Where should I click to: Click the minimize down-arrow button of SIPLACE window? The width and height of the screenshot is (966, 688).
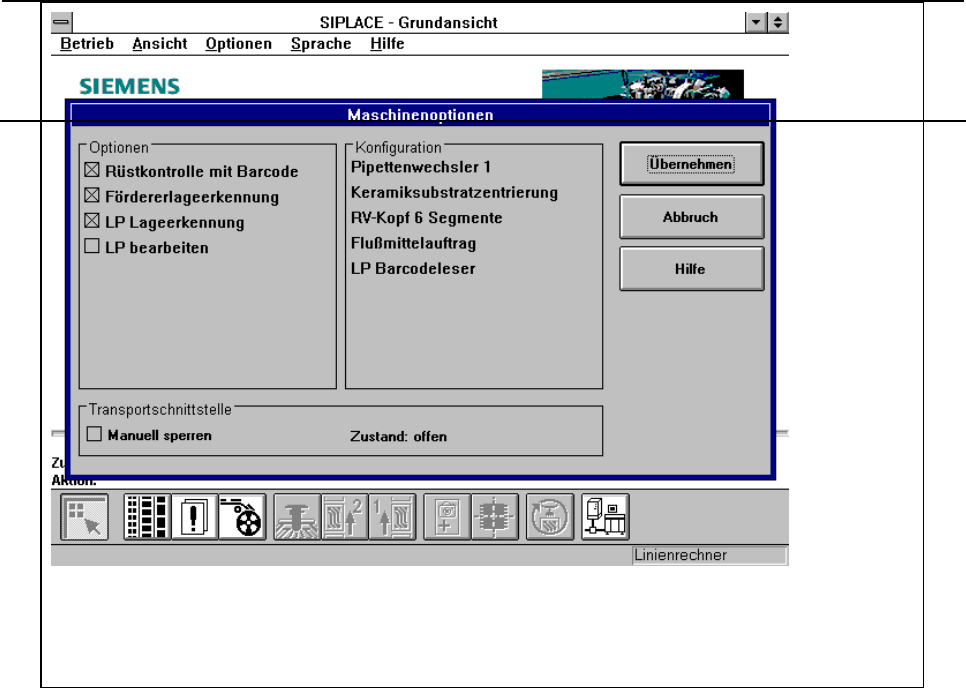pos(755,23)
